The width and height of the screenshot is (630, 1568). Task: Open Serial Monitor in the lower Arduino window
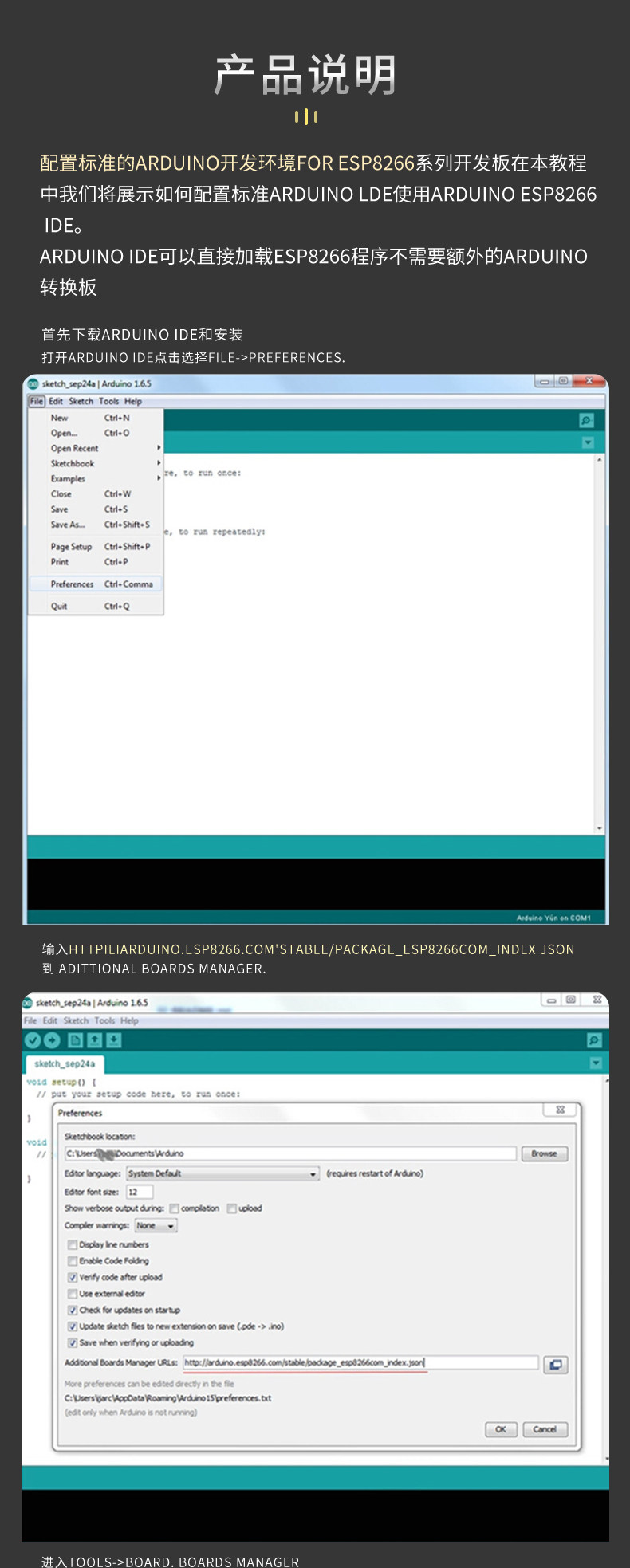tap(594, 1040)
